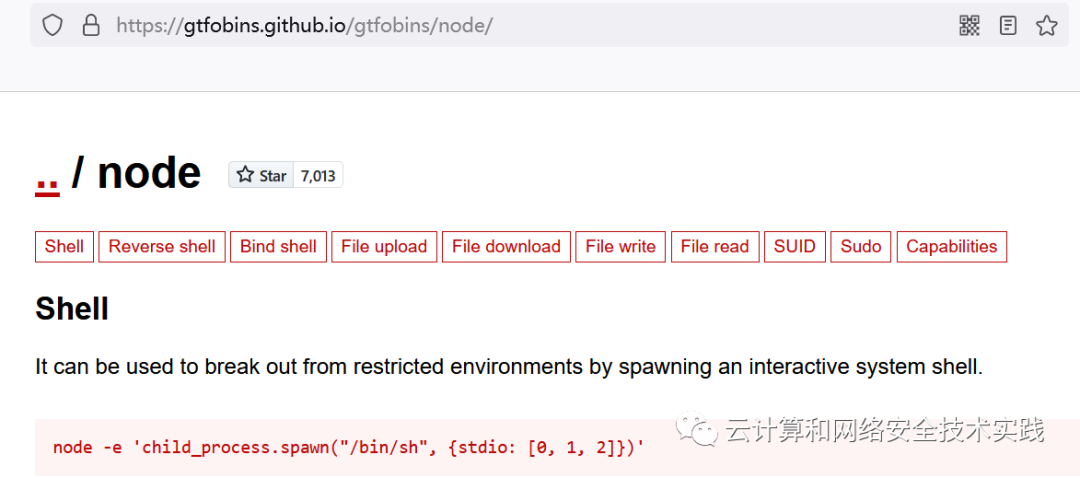Open the padlock site information icon
1080x478 pixels.
[90, 26]
